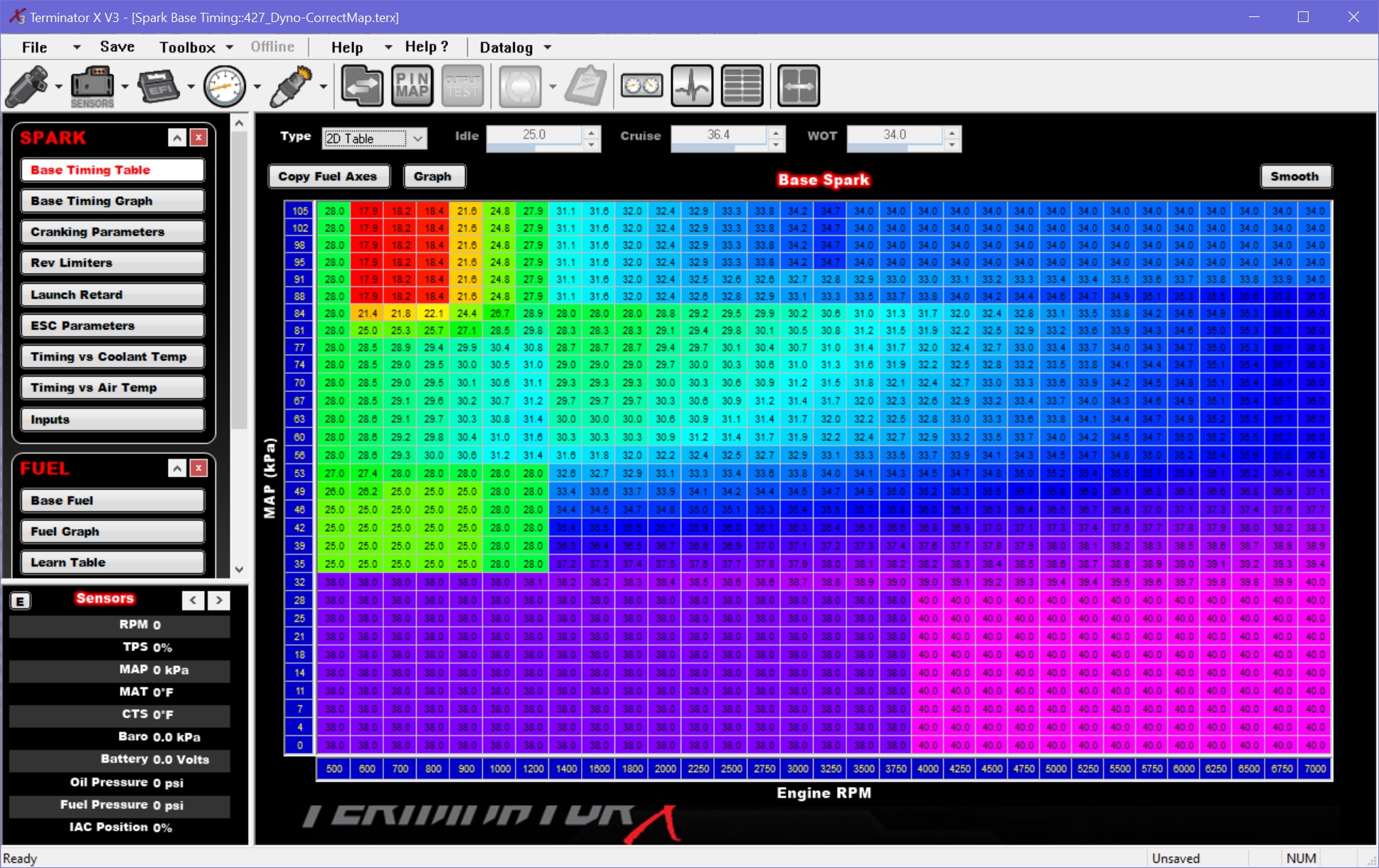Screen dimensions: 1379x868
Task: Open the sync icon dropdown arrow
Action: click(x=553, y=87)
